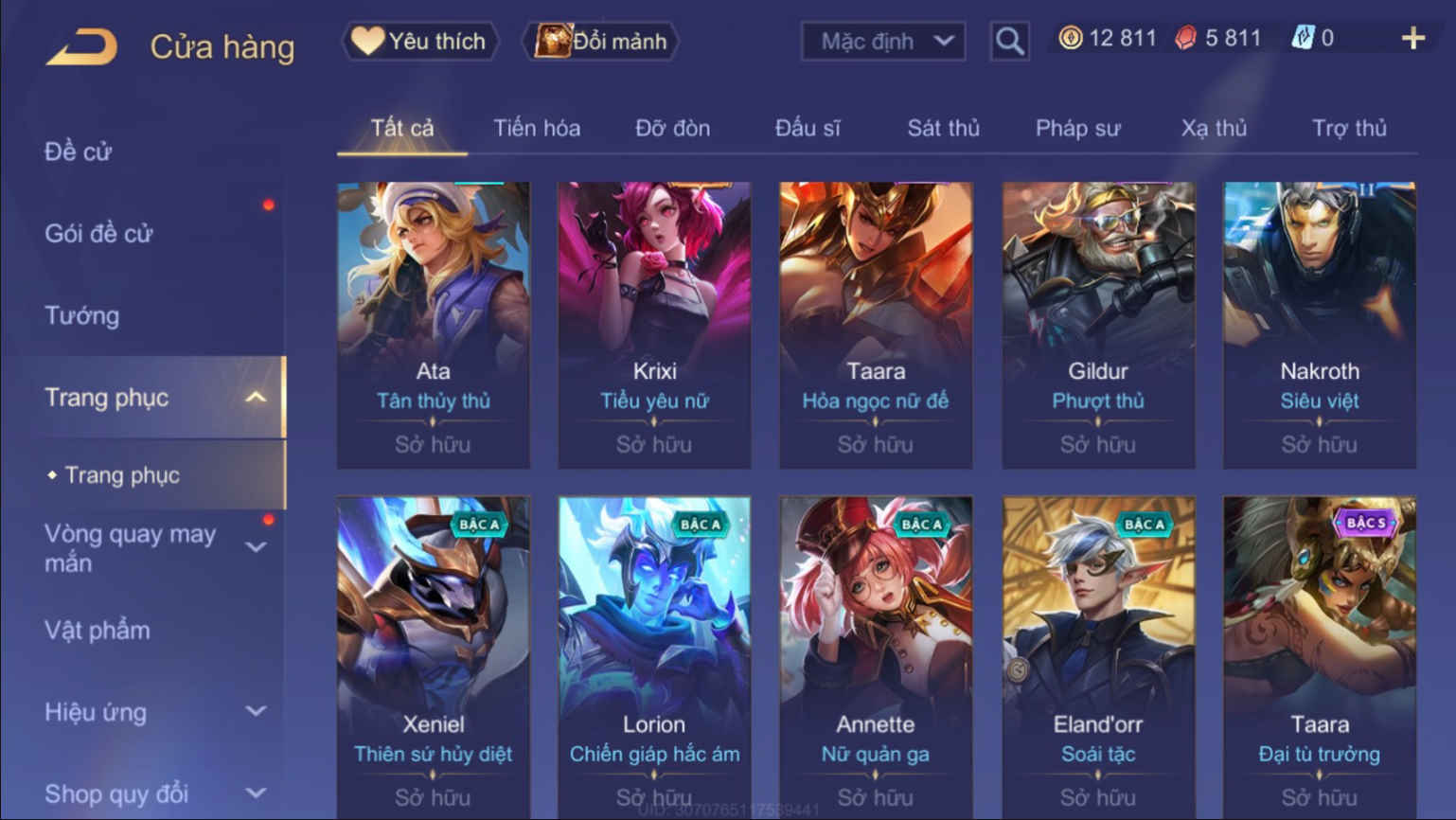Open Taara Đại tù trưởng skin card
Image resolution: width=1456 pixels, height=820 pixels.
pos(1320,656)
